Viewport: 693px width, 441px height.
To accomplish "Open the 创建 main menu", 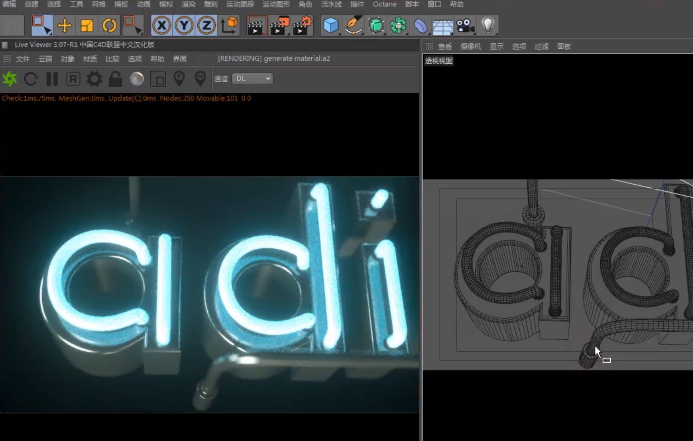I will tap(31, 4).
